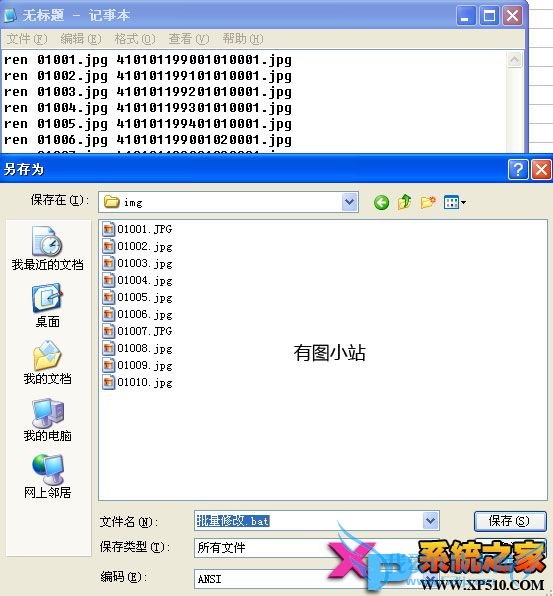Open Network Places (网上邻居) in sidebar

click(x=48, y=476)
